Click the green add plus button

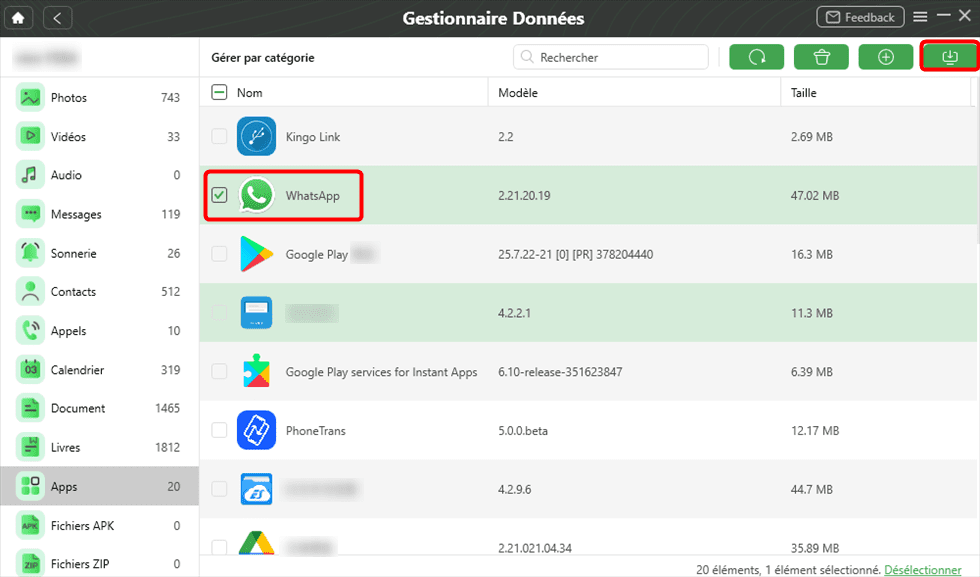(886, 57)
